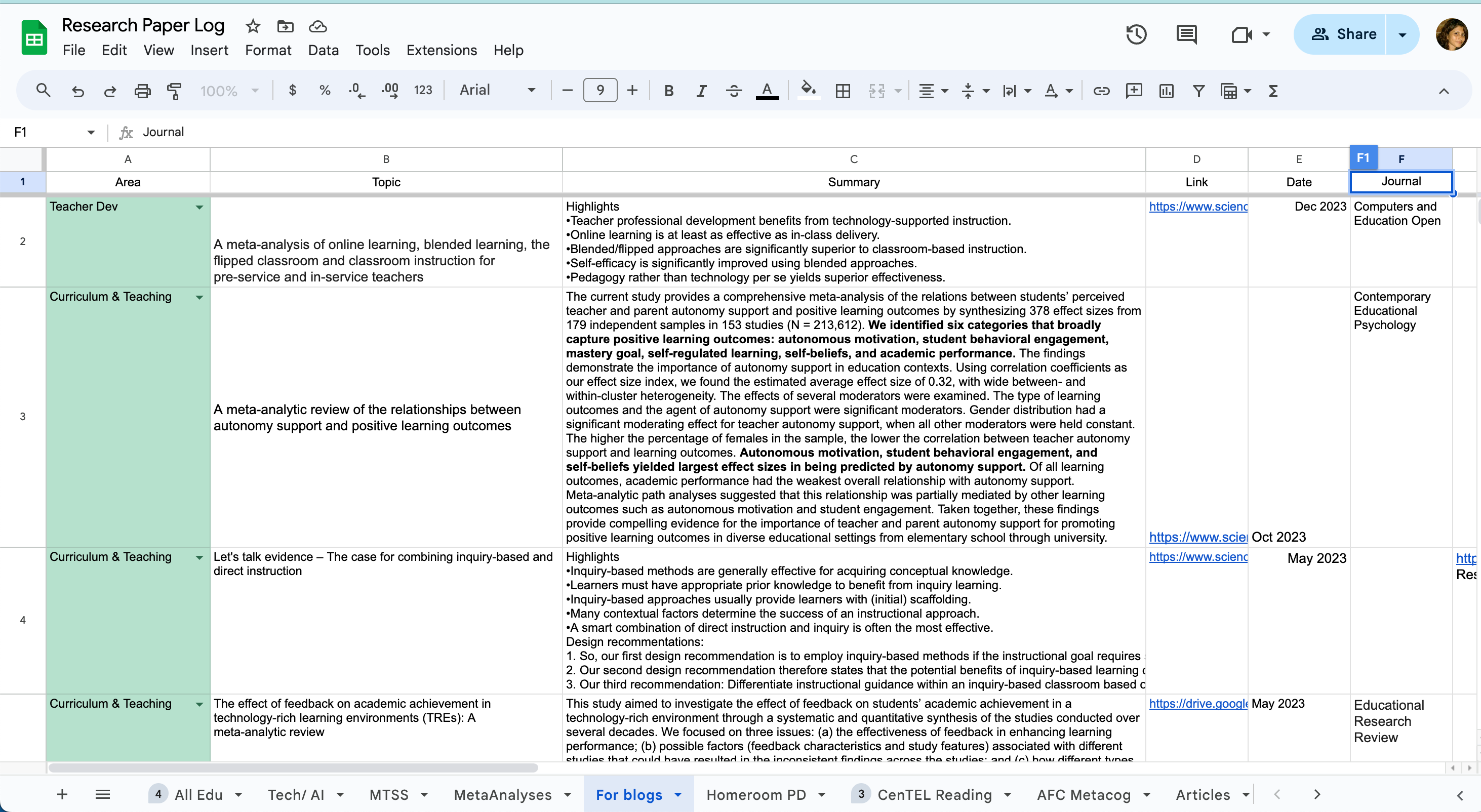Insert a chart

[x=1167, y=90]
